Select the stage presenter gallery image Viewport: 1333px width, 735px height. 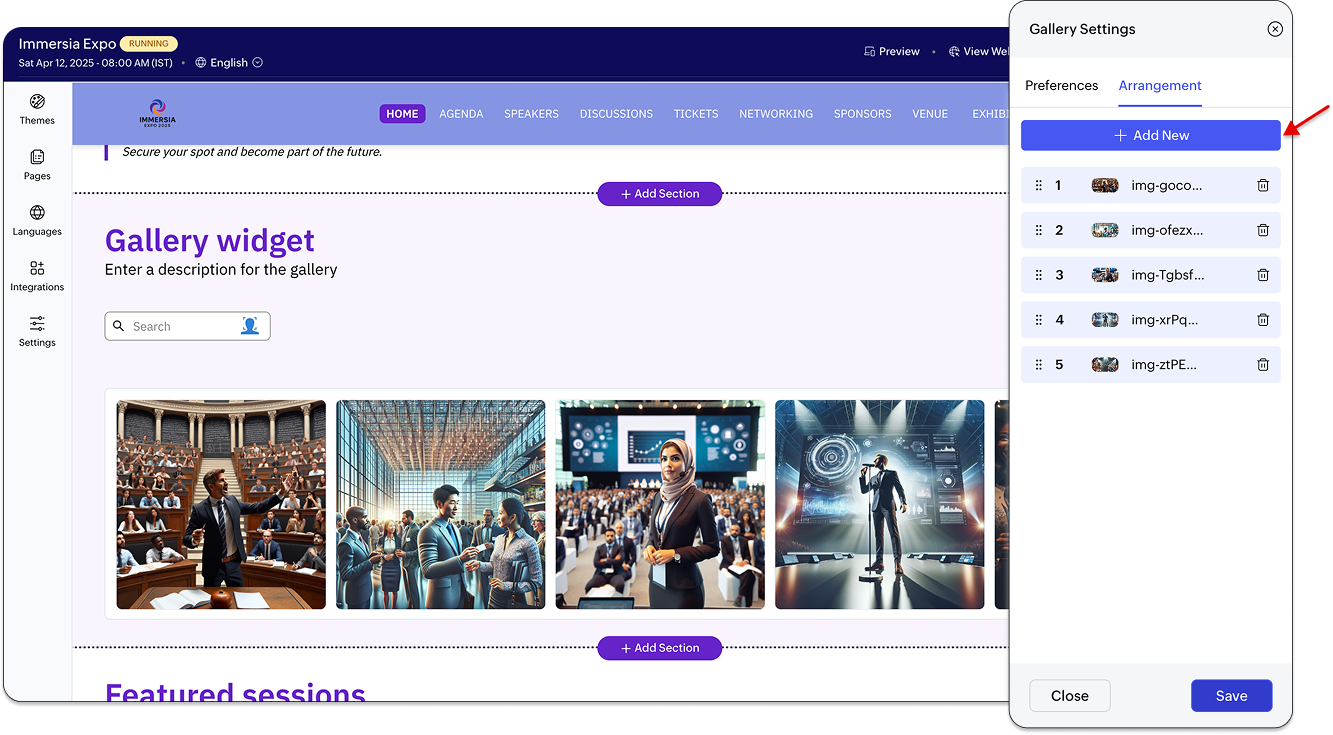[880, 505]
